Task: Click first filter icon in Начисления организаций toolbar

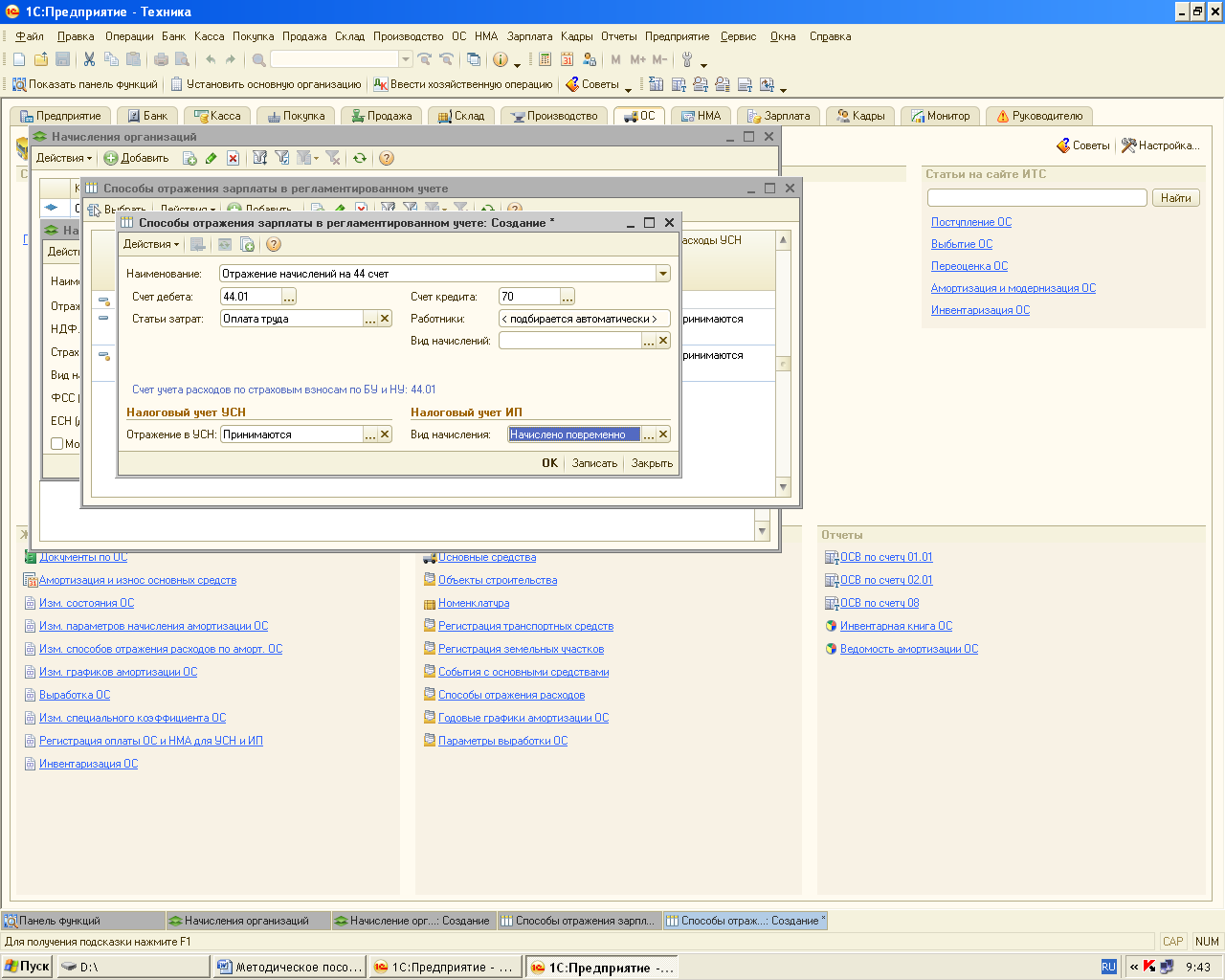Action: pos(260,158)
